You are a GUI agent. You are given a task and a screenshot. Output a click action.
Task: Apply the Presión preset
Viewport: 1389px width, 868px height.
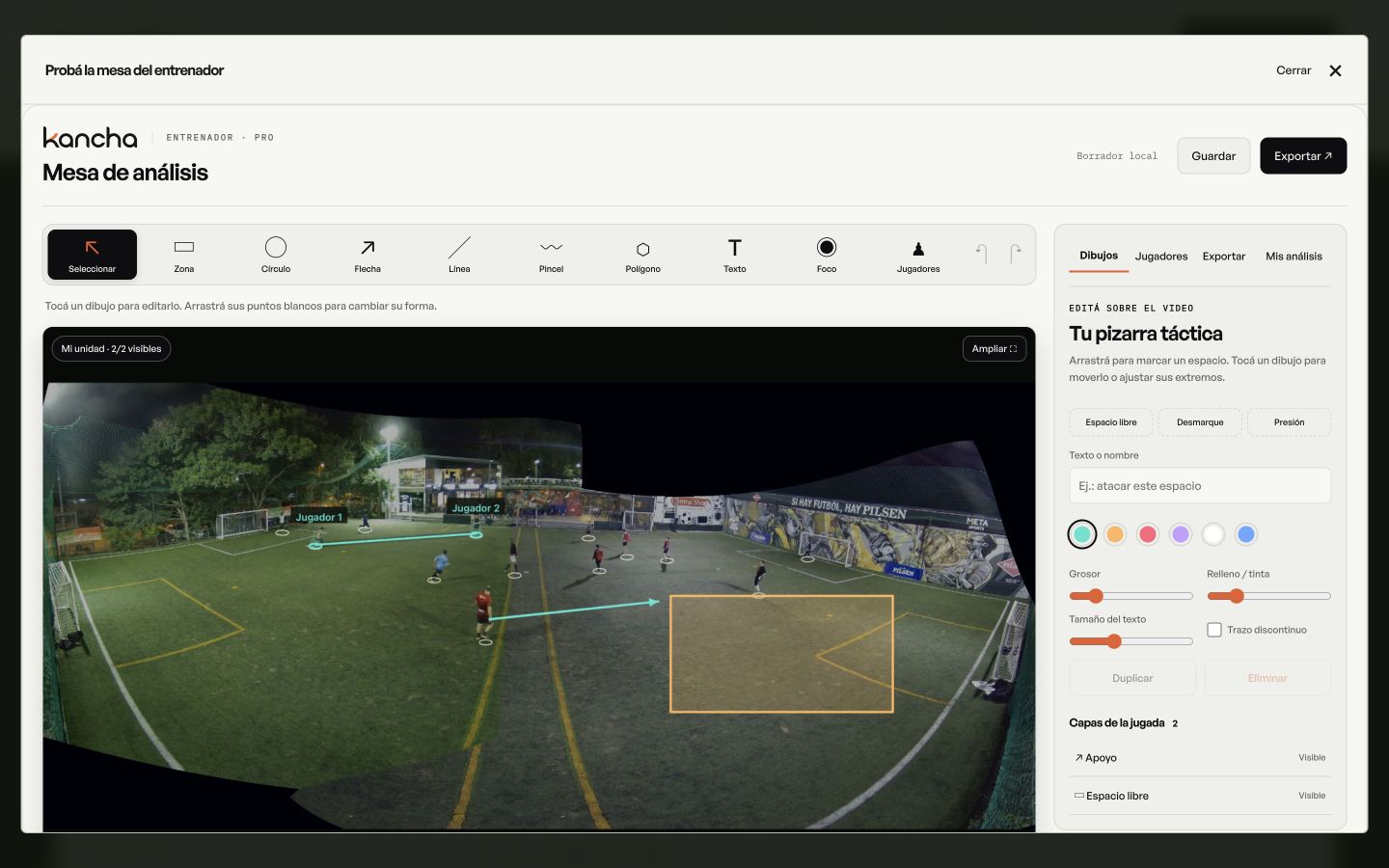pyautogui.click(x=1289, y=422)
